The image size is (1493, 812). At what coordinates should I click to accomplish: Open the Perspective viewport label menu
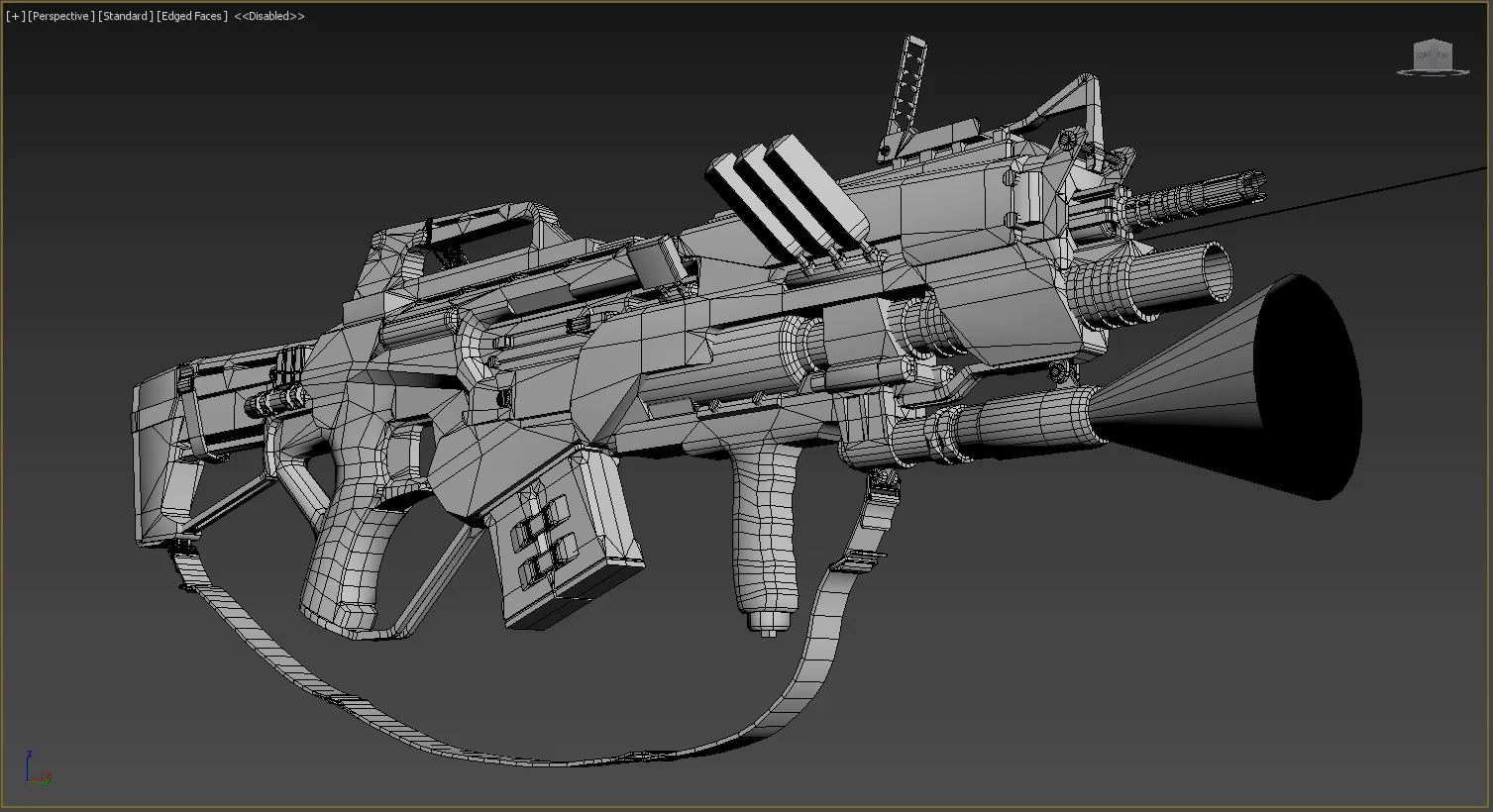[x=61, y=16]
